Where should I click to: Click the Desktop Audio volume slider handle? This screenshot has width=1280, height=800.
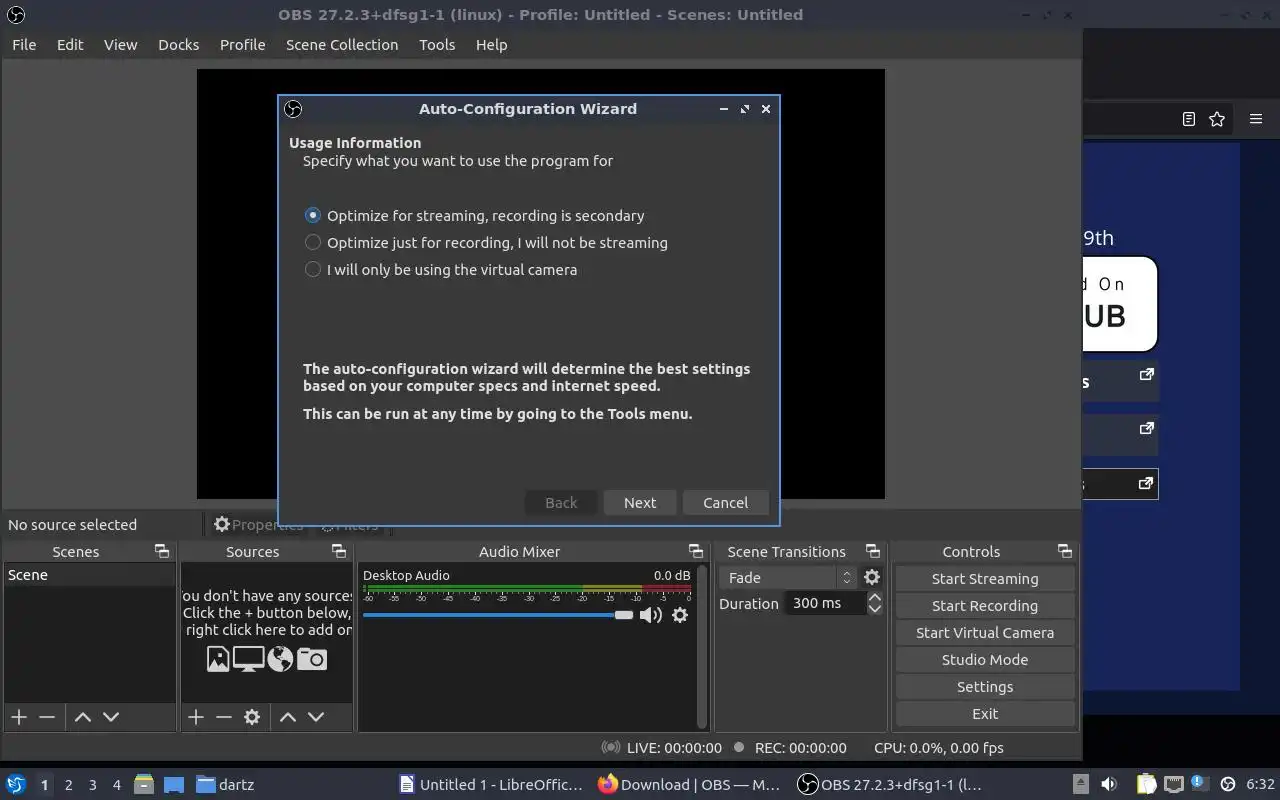pyautogui.click(x=624, y=615)
